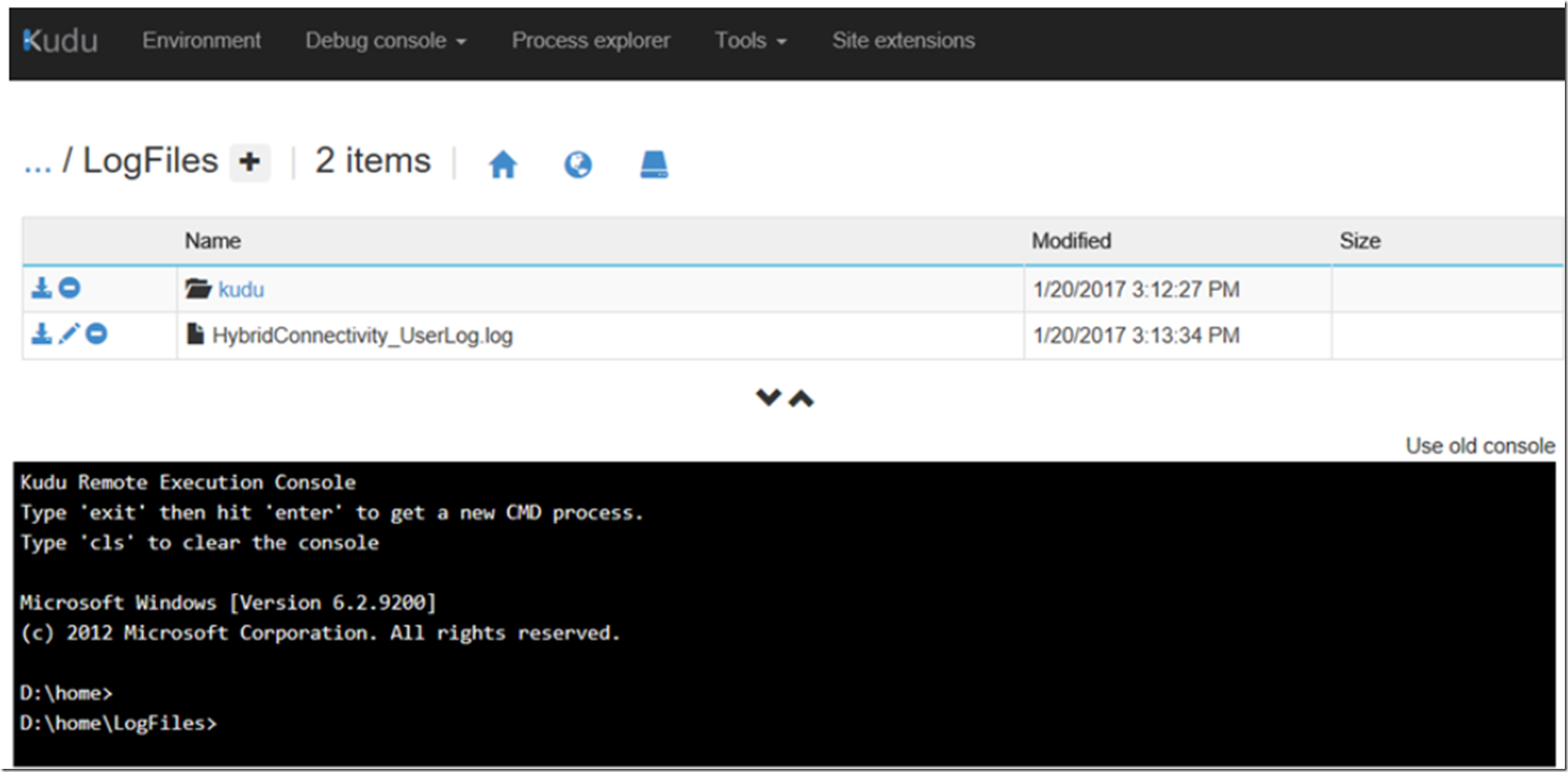Download HybridConnectivity_UserLog.log
The height and width of the screenshot is (772, 1568).
click(42, 334)
